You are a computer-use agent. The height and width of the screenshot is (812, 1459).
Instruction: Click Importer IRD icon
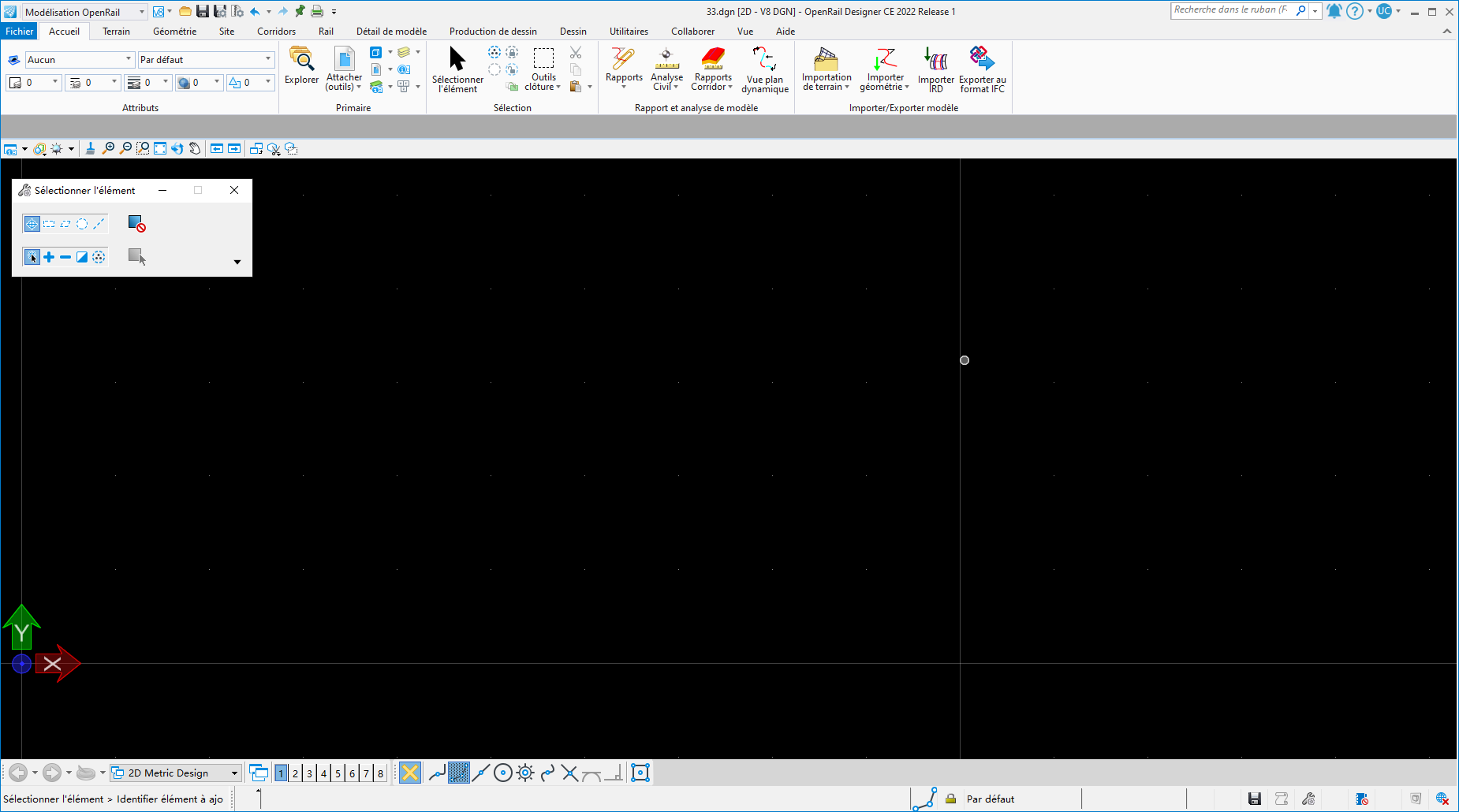click(x=936, y=70)
